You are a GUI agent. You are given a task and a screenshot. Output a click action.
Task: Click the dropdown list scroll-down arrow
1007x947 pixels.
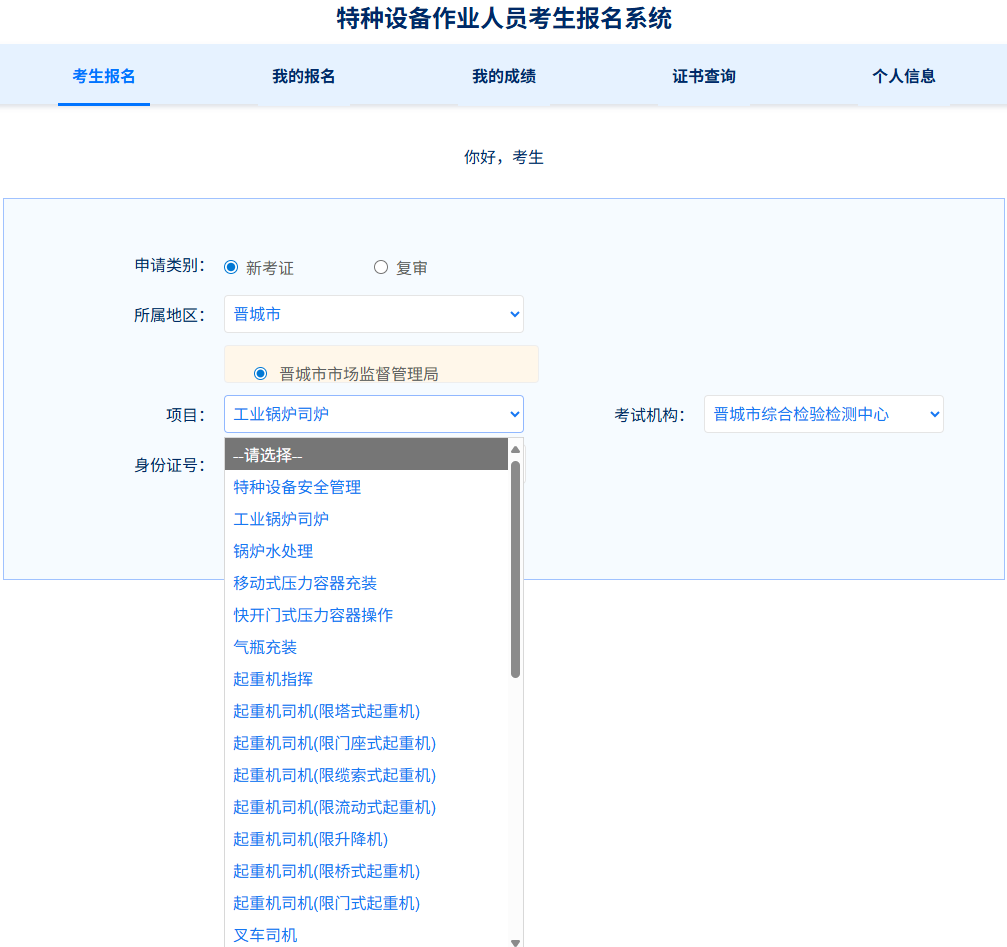coord(515,941)
